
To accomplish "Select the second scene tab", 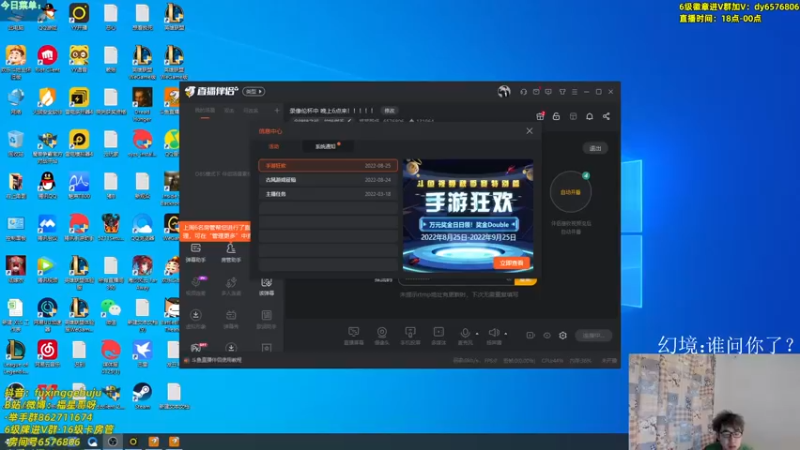I will click(230, 111).
